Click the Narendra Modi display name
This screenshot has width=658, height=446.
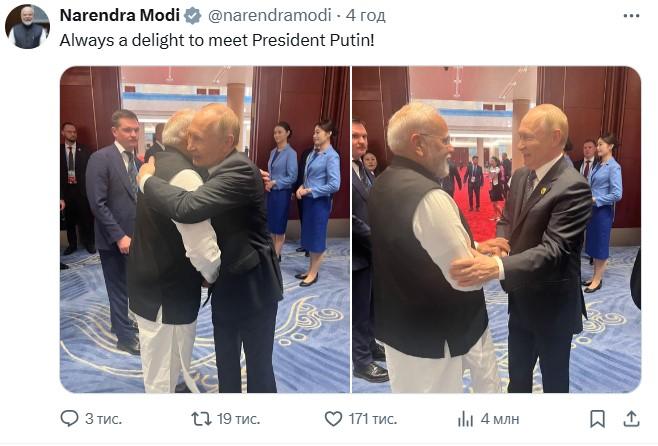(x=120, y=16)
